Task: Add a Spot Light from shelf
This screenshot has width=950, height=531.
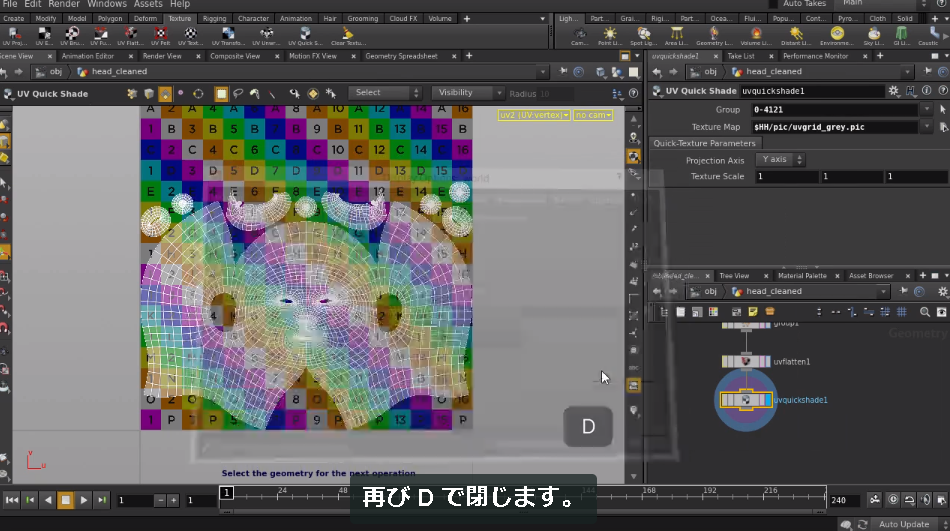Action: point(643,36)
